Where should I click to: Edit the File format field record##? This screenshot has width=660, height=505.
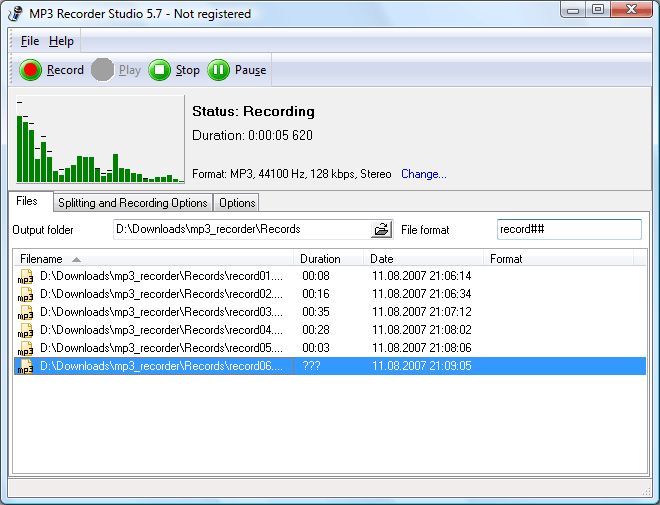click(x=569, y=229)
